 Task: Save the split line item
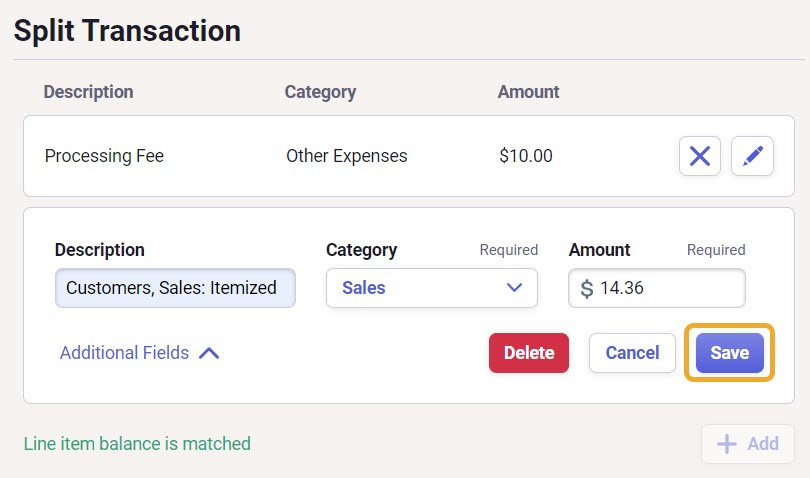pos(729,352)
